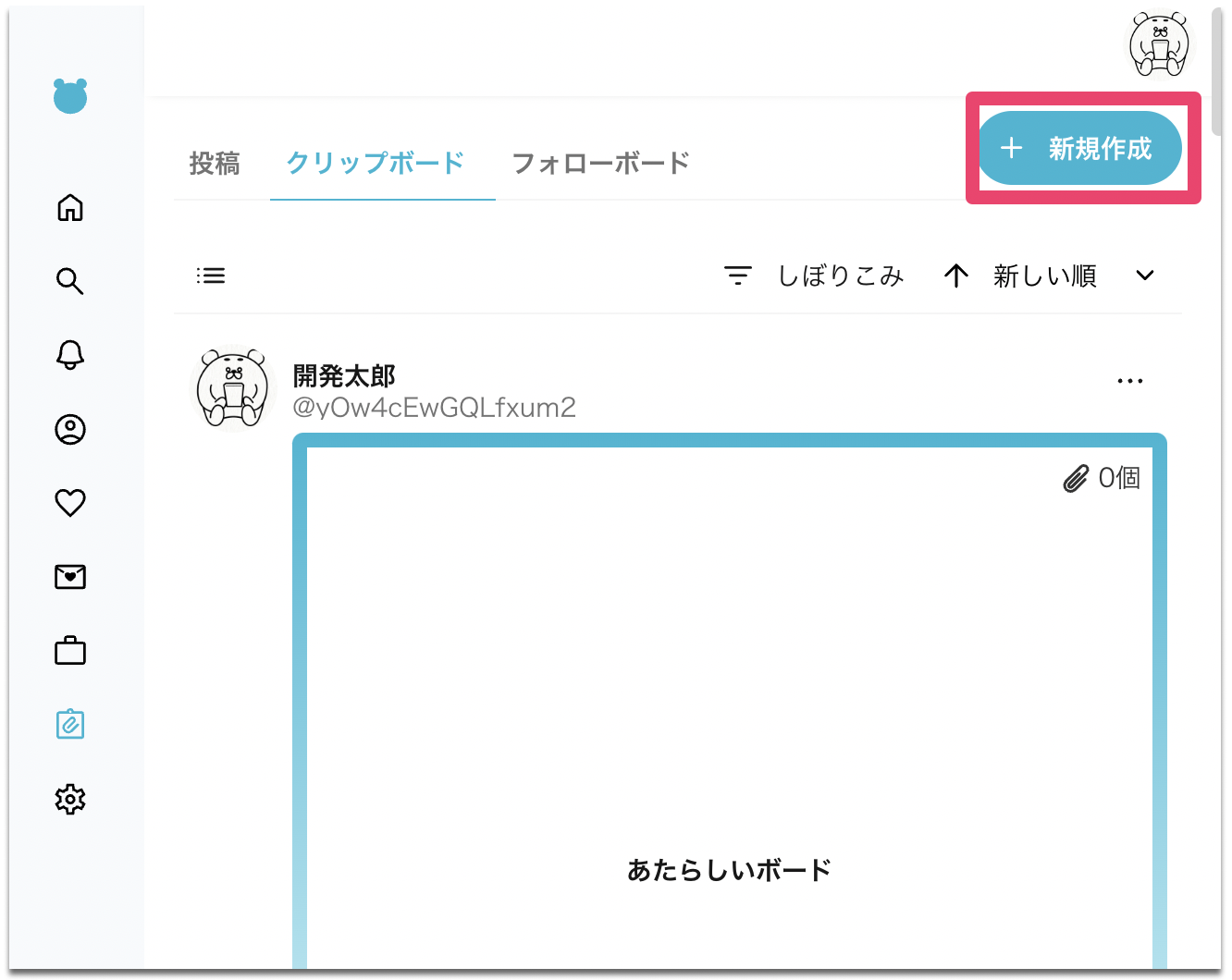Click 新規作成 button
The height and width of the screenshot is (980, 1232).
point(1080,148)
